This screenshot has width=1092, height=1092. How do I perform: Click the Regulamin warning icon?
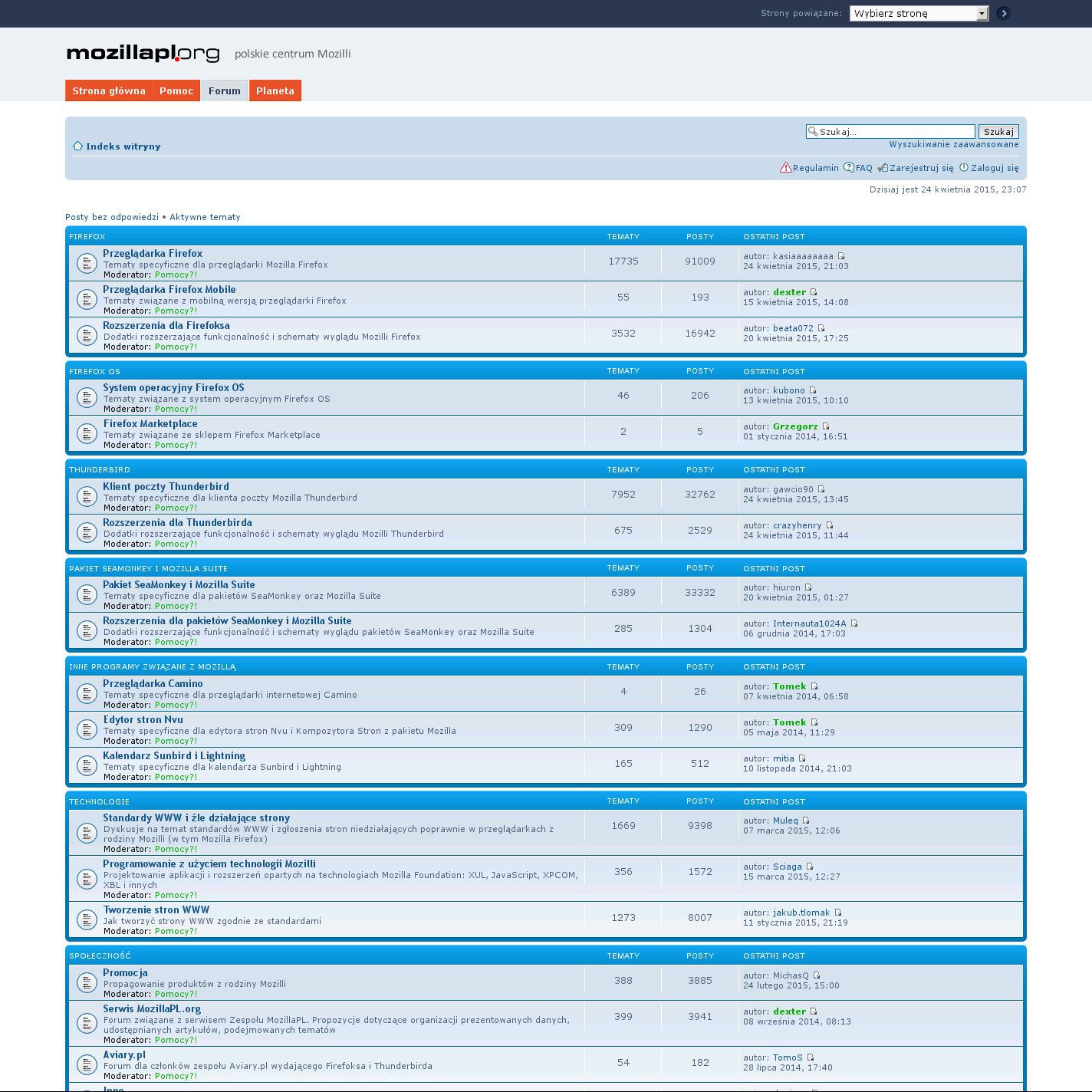[x=785, y=168]
